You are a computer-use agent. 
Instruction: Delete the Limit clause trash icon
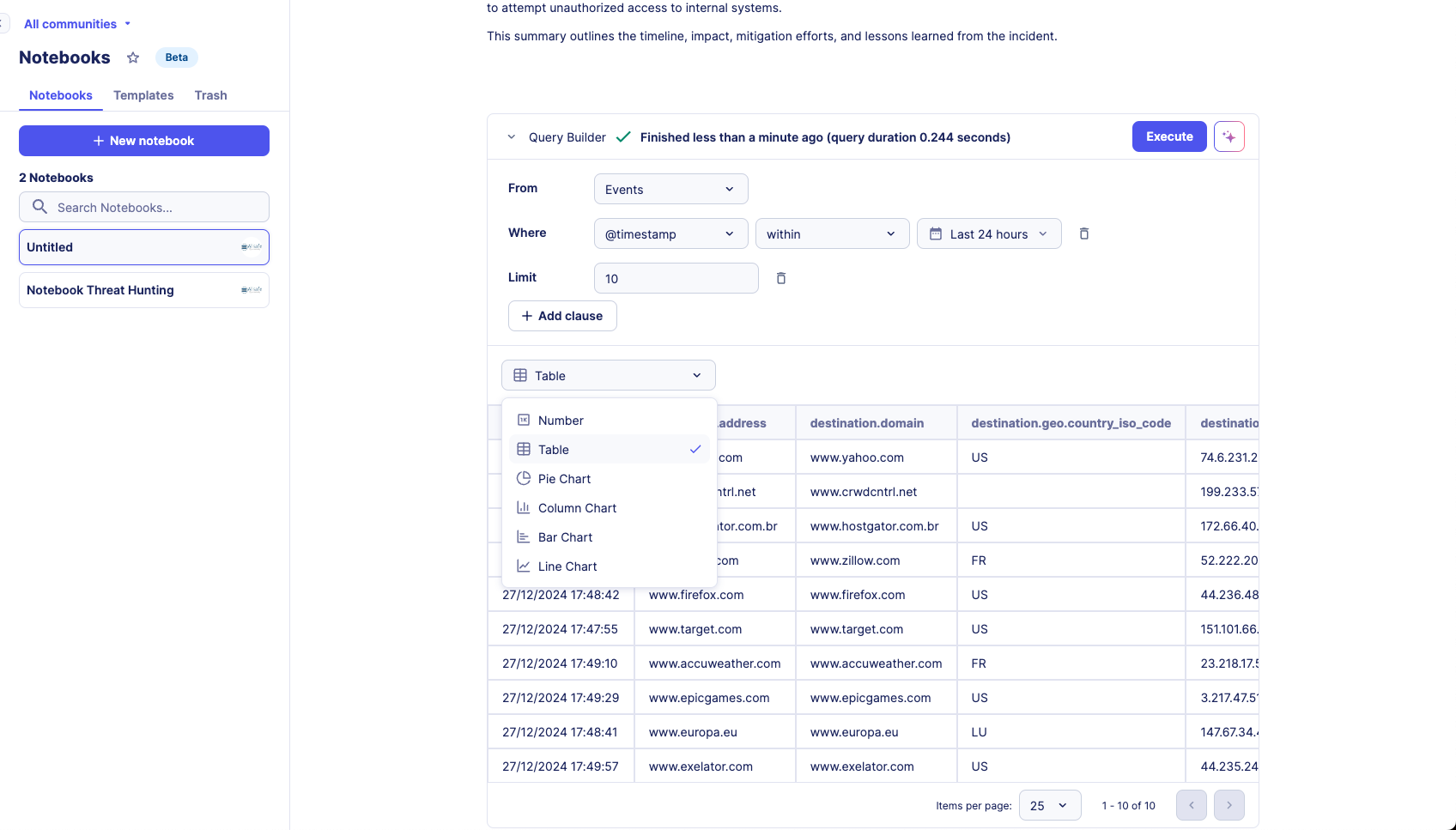tap(780, 278)
